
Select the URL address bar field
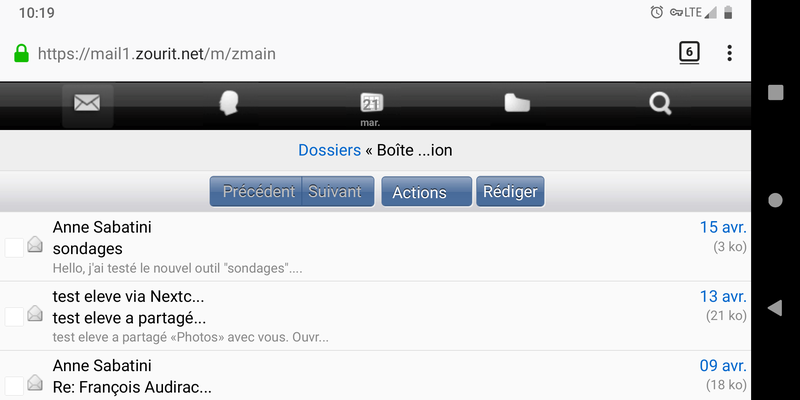pyautogui.click(x=157, y=54)
